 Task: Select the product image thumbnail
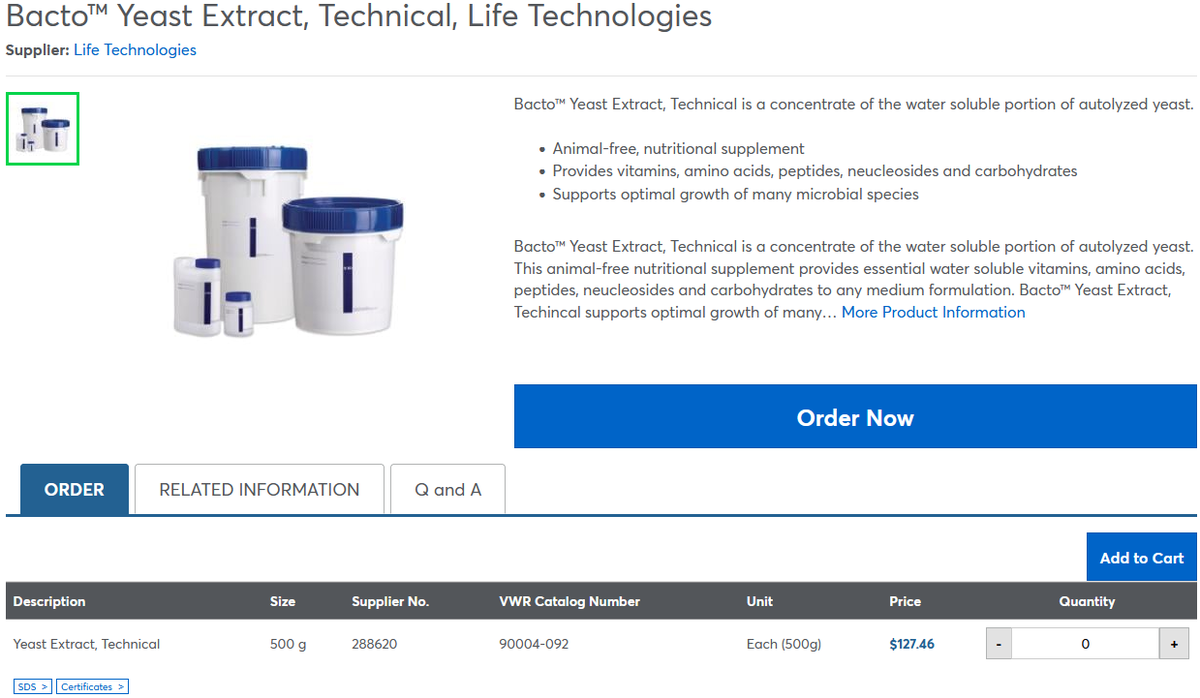click(43, 129)
